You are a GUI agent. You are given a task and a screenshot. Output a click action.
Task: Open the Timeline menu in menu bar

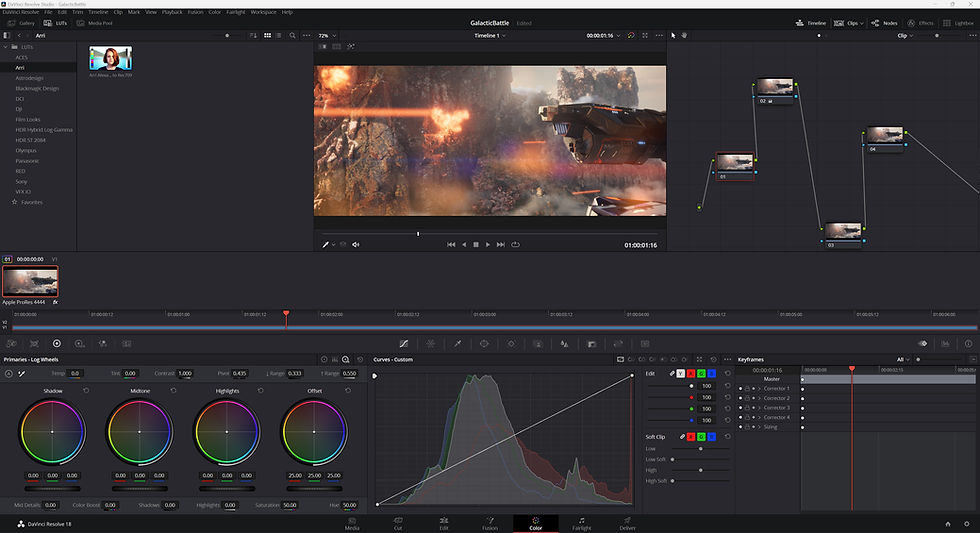pyautogui.click(x=98, y=12)
